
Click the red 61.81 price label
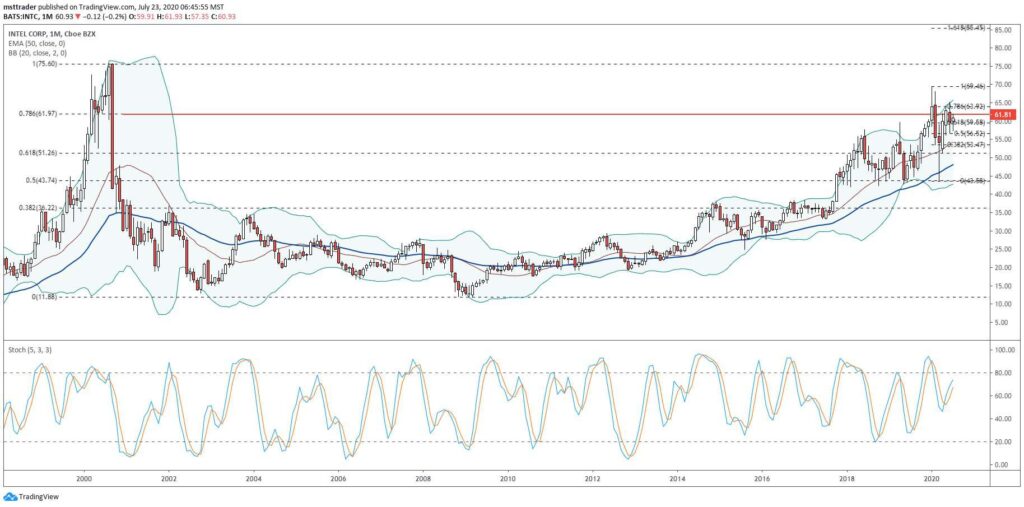point(1003,114)
